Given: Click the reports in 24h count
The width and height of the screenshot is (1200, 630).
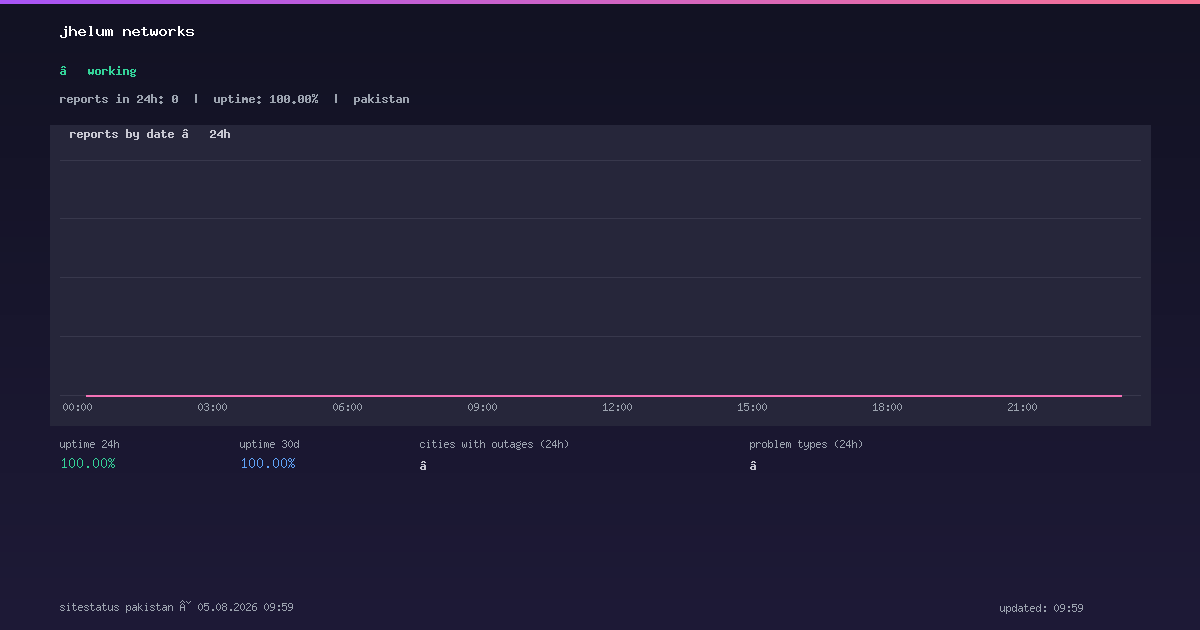Looking at the screenshot, I should click(x=119, y=99).
